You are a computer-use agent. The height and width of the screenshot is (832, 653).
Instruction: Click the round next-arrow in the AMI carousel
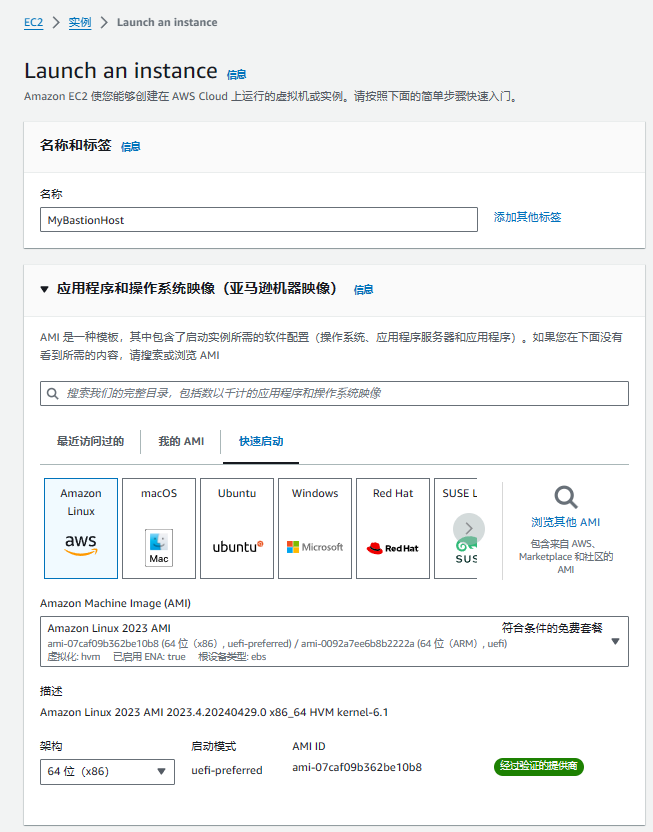tap(469, 528)
